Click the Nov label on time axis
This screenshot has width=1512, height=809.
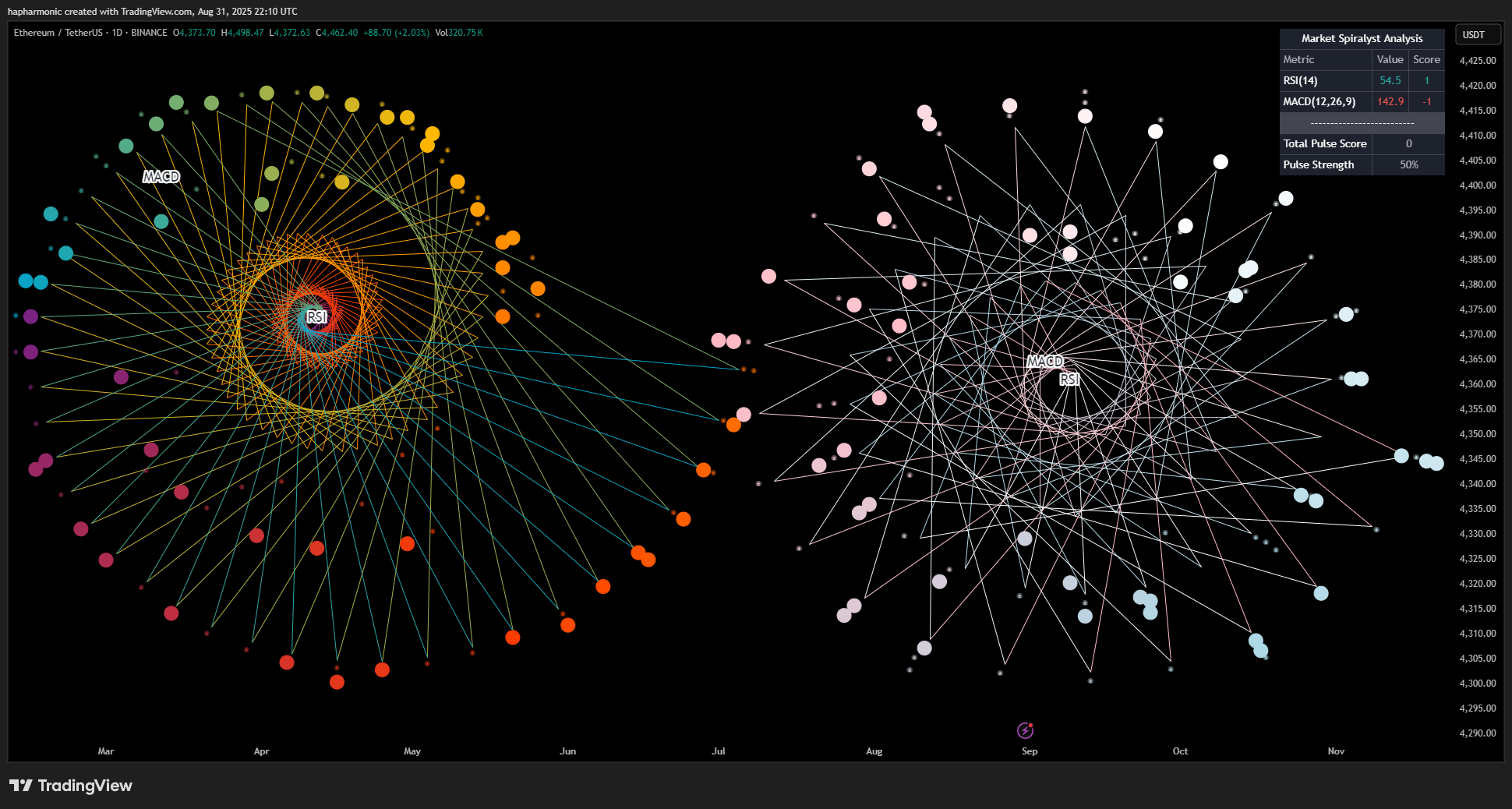pyautogui.click(x=1336, y=751)
